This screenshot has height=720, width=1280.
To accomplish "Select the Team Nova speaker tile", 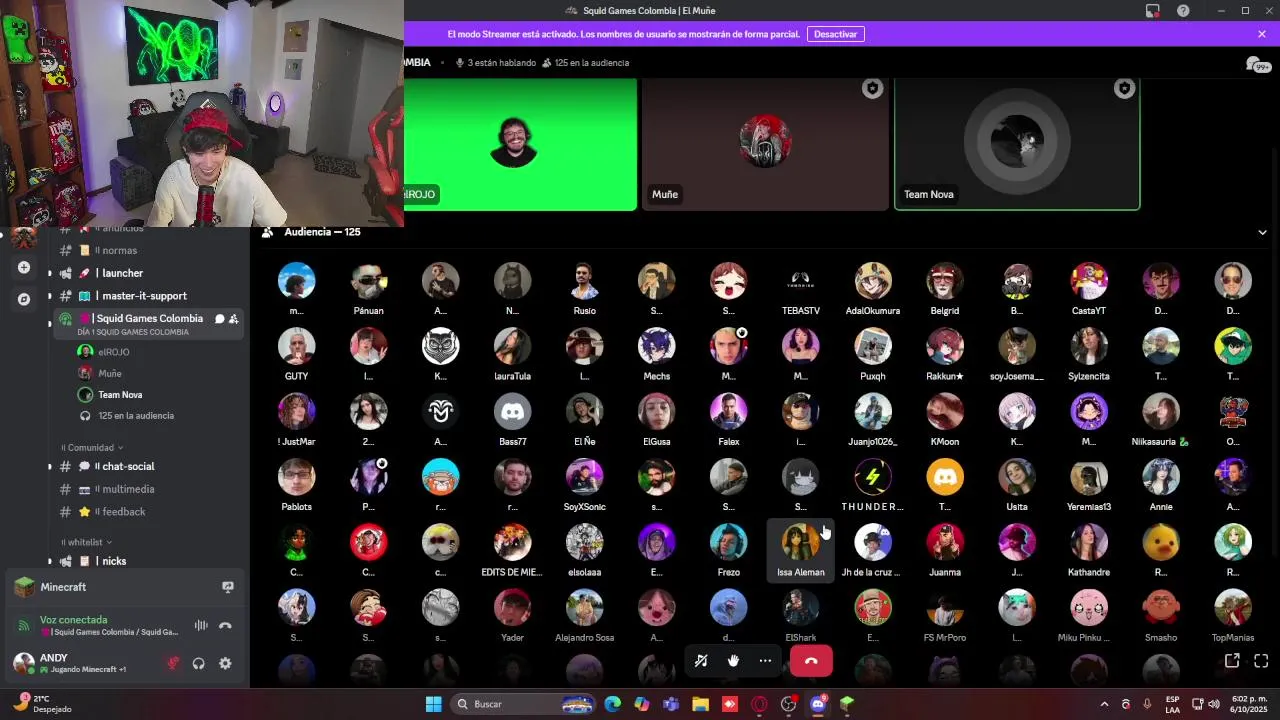I will tap(1017, 144).
